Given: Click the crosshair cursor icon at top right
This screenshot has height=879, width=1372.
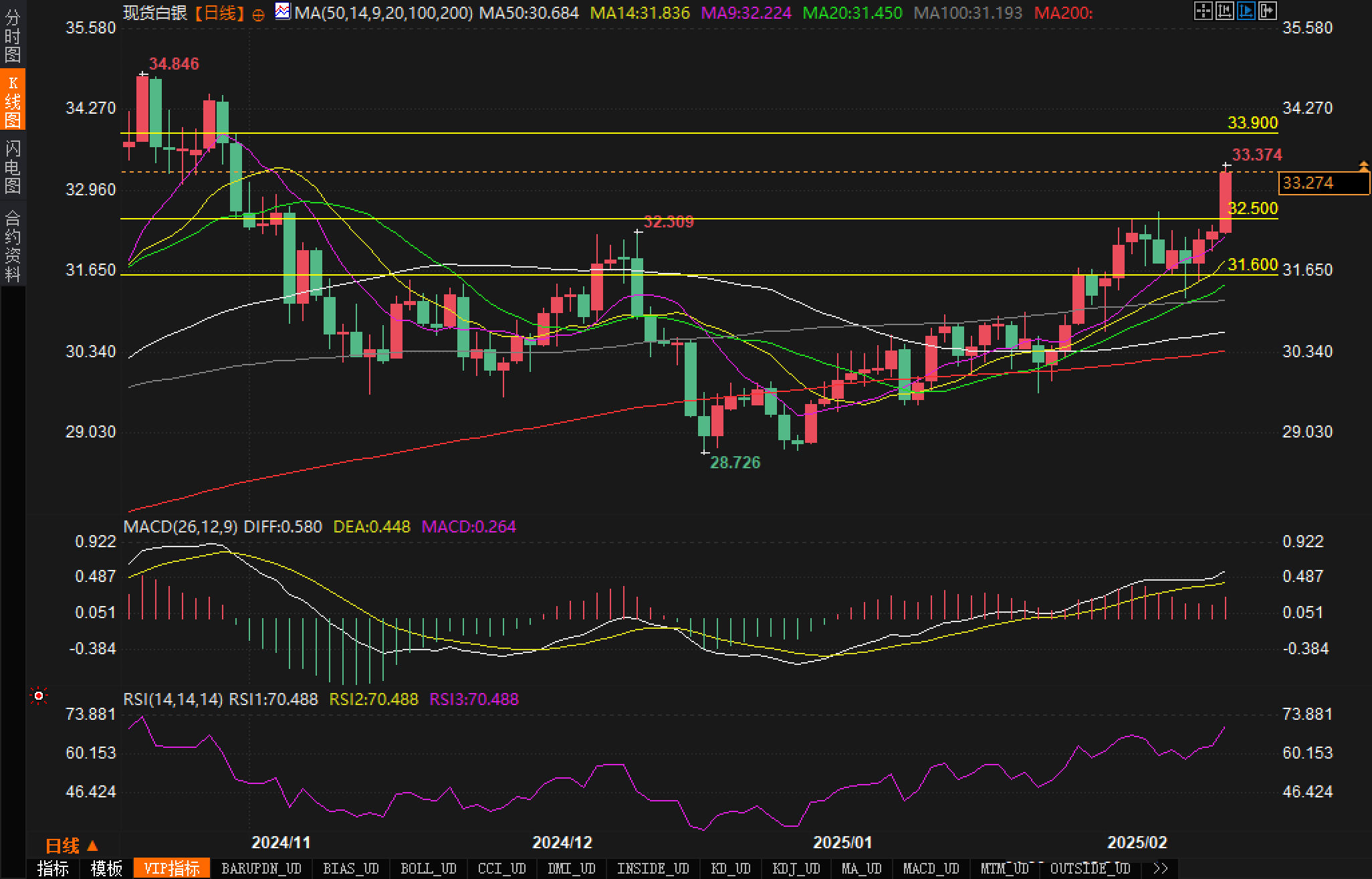Looking at the screenshot, I should click(1203, 11).
